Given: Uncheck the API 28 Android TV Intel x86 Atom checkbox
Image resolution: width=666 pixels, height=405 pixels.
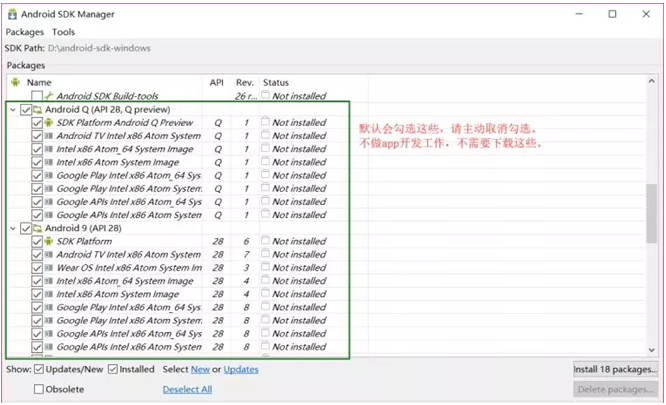Looking at the screenshot, I should pos(37,255).
